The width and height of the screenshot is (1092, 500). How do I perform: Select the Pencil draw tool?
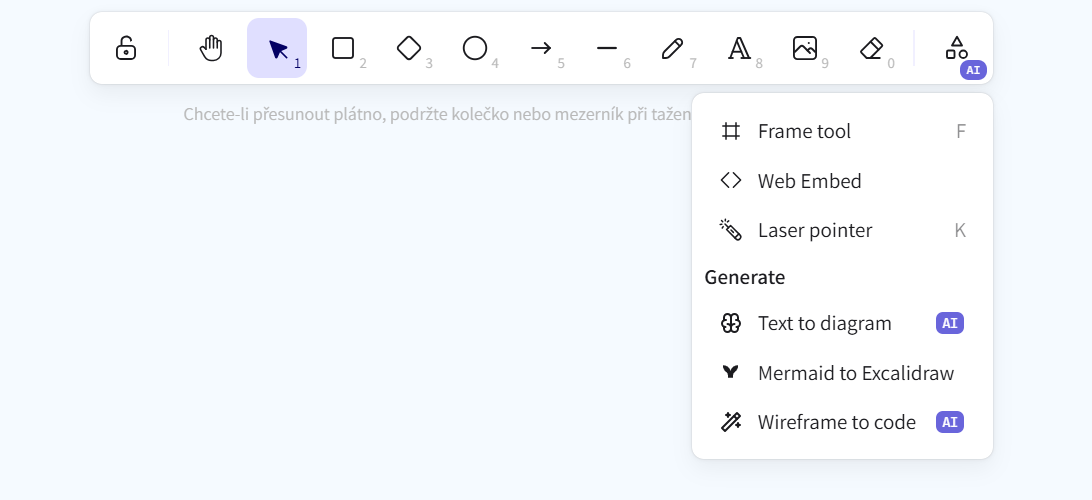click(x=673, y=48)
